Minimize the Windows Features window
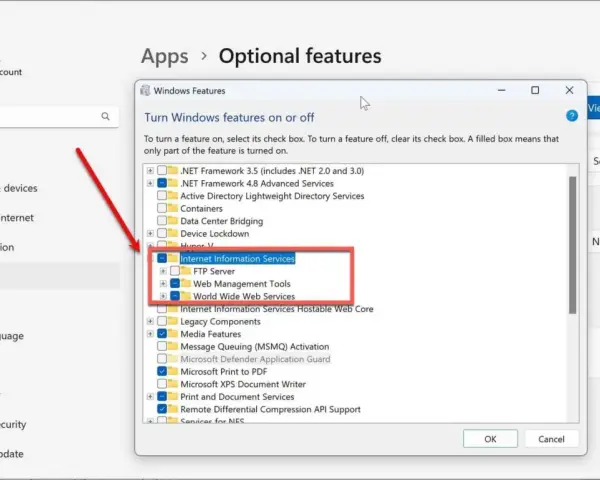The width and height of the screenshot is (600, 480). point(502,90)
